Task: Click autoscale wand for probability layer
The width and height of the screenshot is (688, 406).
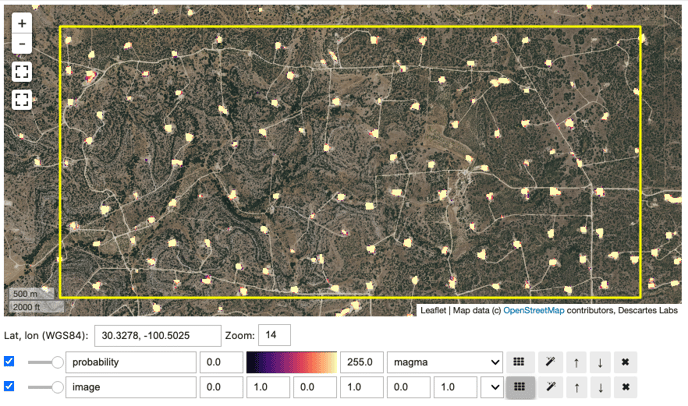Action: 551,362
